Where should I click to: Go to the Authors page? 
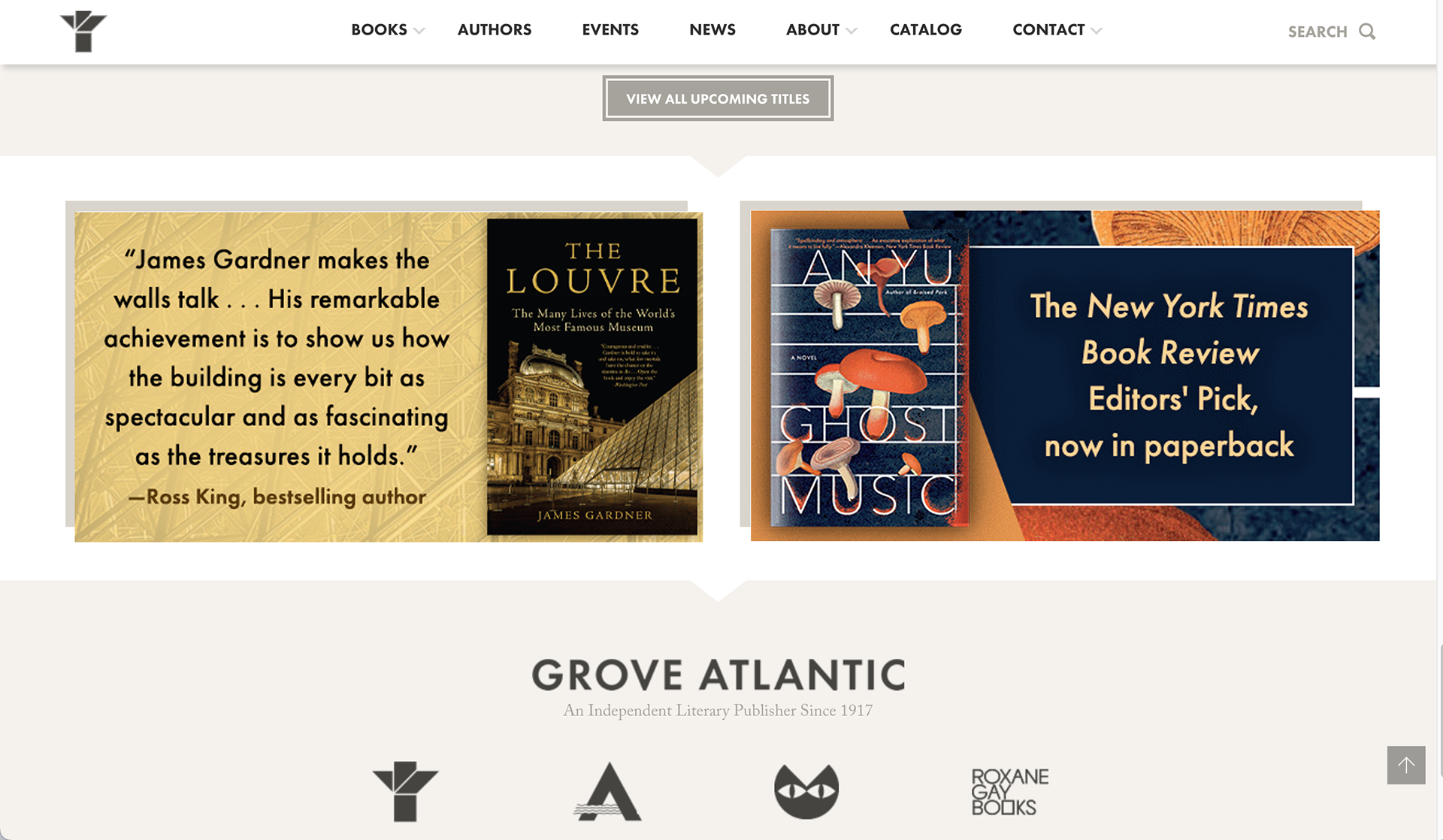point(495,30)
